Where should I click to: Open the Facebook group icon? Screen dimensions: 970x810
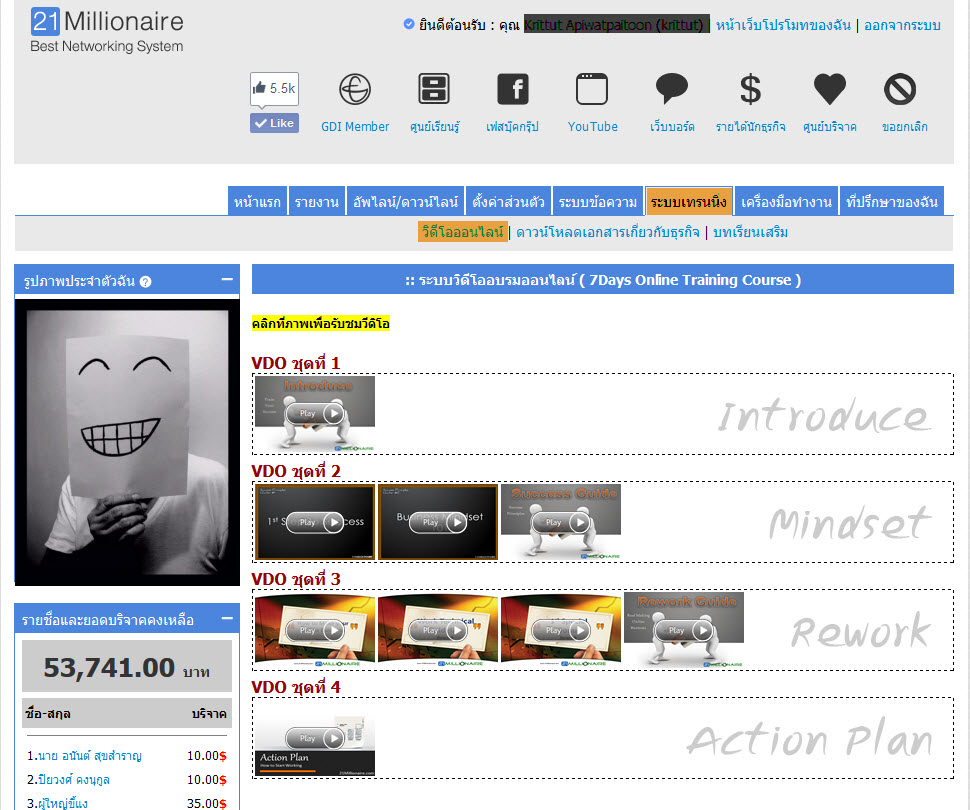click(x=513, y=89)
